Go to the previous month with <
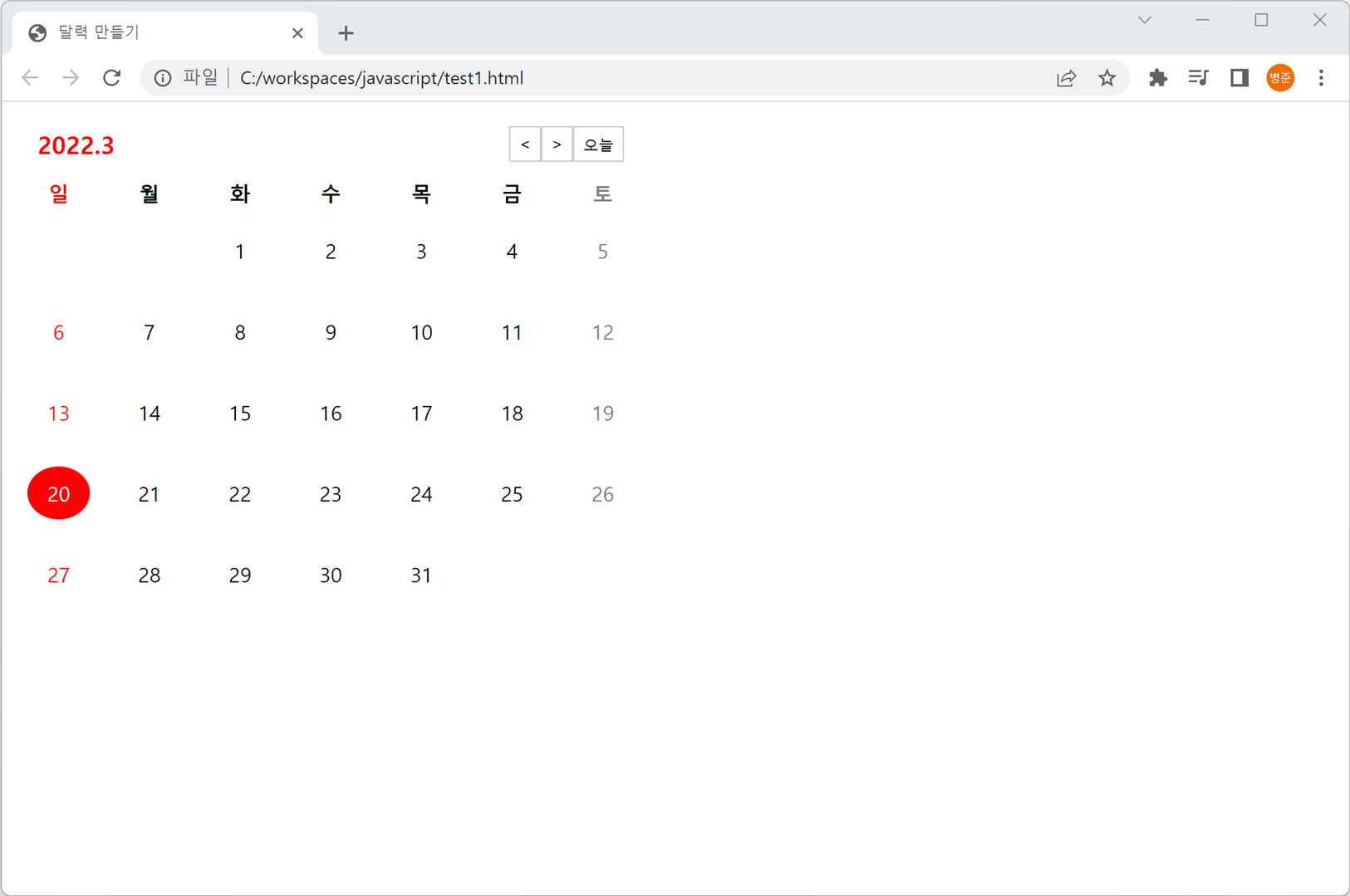Screen dimensions: 1350x896 525,144
